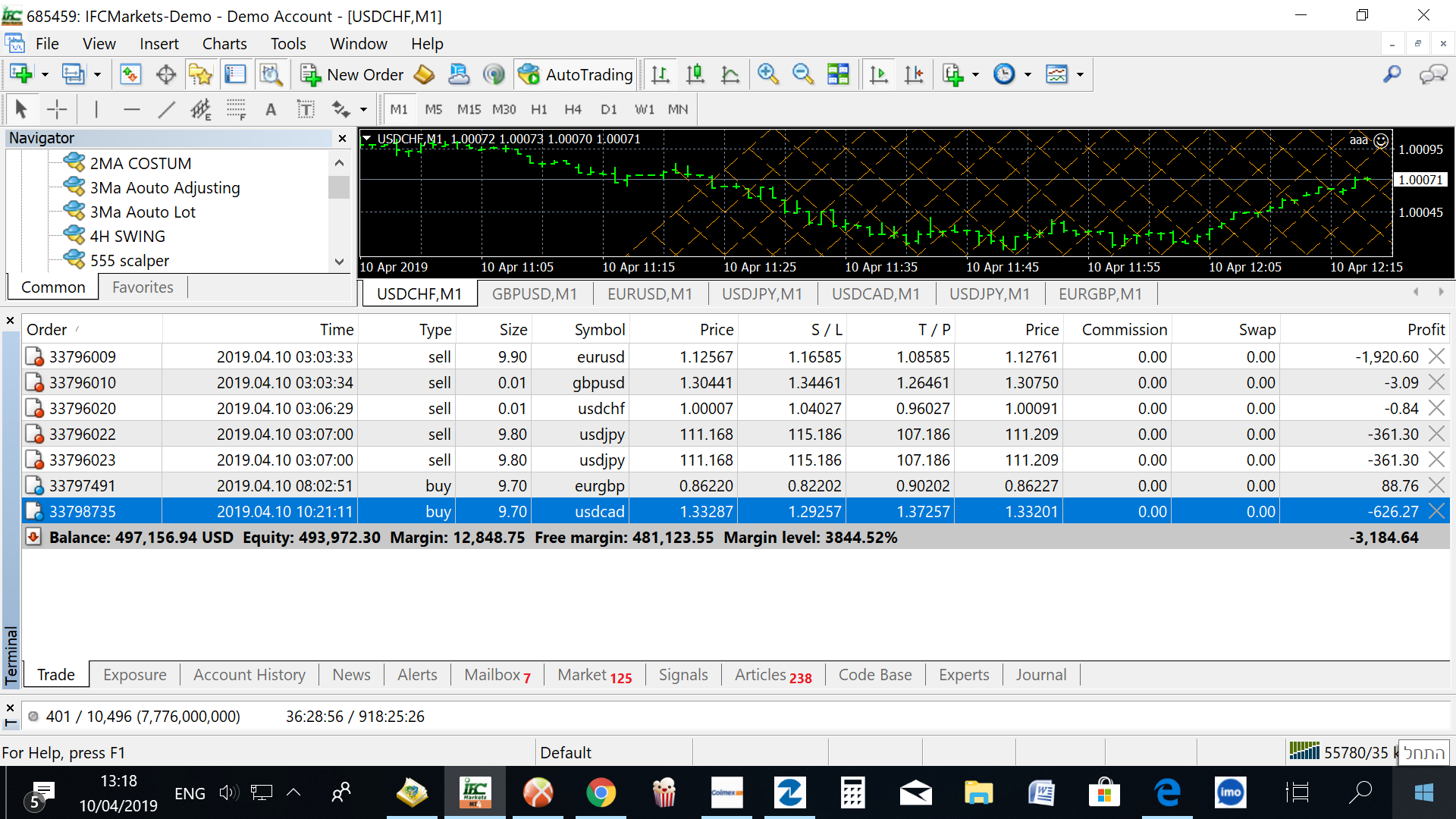
Task: Open the Charts menu
Action: click(x=224, y=44)
